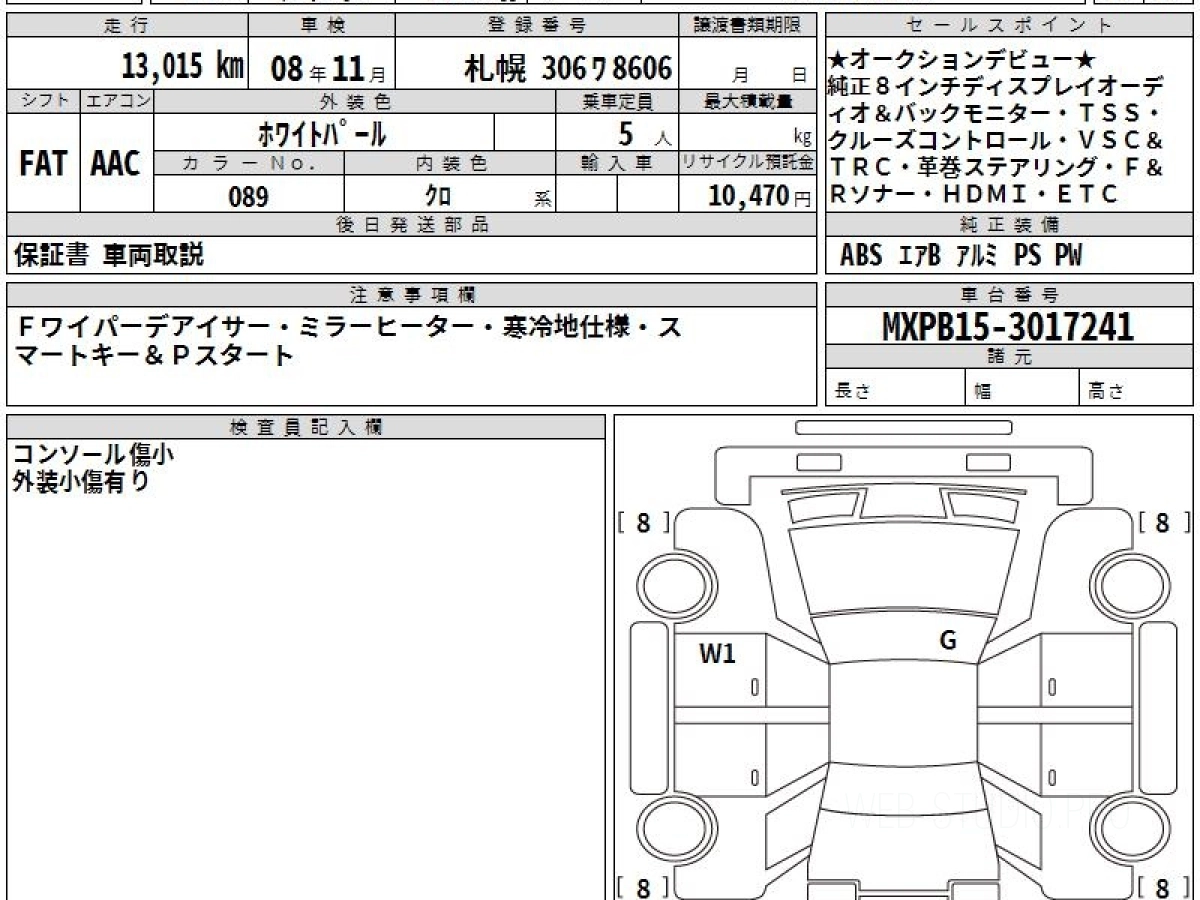Screen dimensions: 1200x900
Task: Select interior color クロ
Action: 438,196
